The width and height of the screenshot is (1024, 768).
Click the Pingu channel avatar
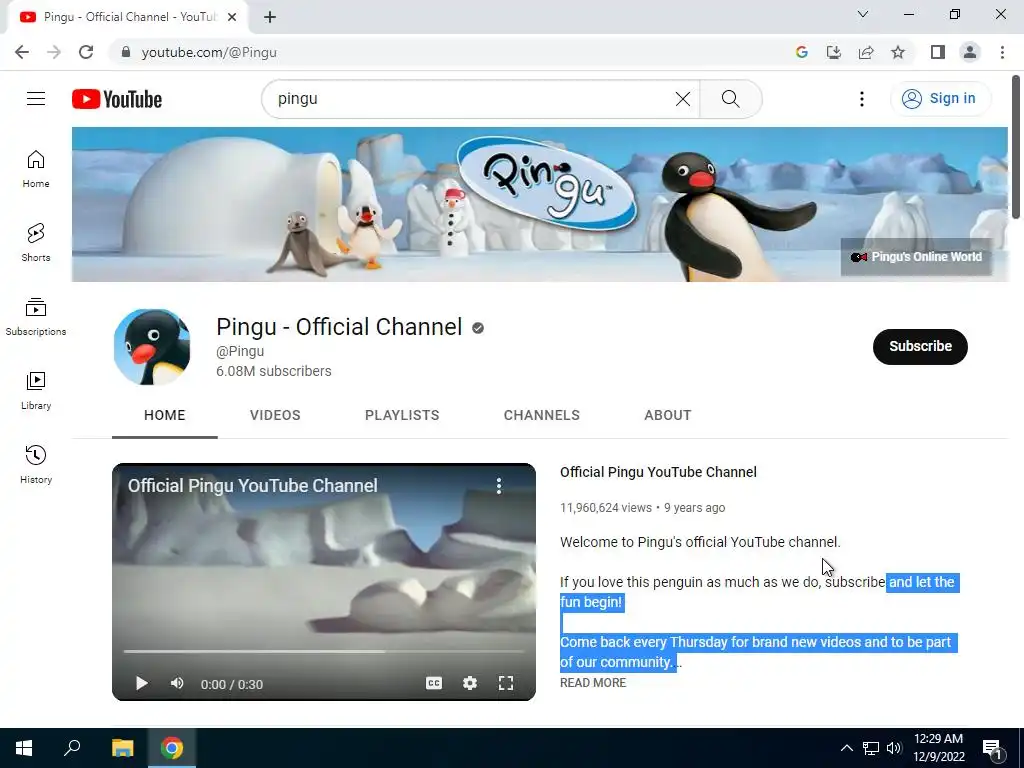152,347
